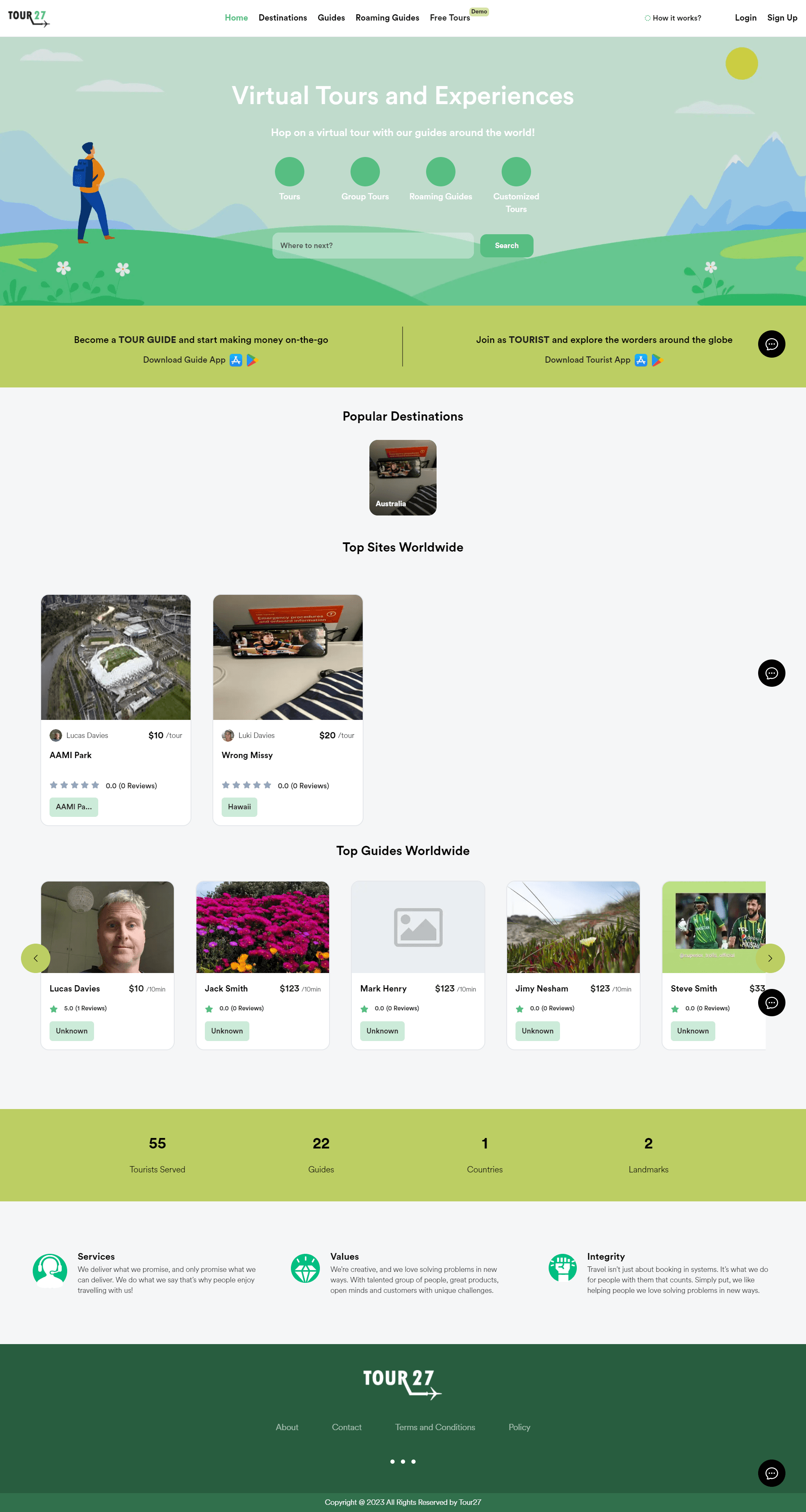Open Terms and Conditions footer link
Screen dimensions: 806x1512
(435, 1427)
